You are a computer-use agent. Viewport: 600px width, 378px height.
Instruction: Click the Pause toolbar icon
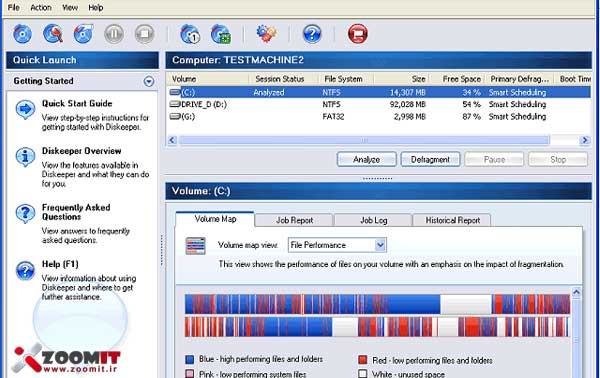[114, 34]
